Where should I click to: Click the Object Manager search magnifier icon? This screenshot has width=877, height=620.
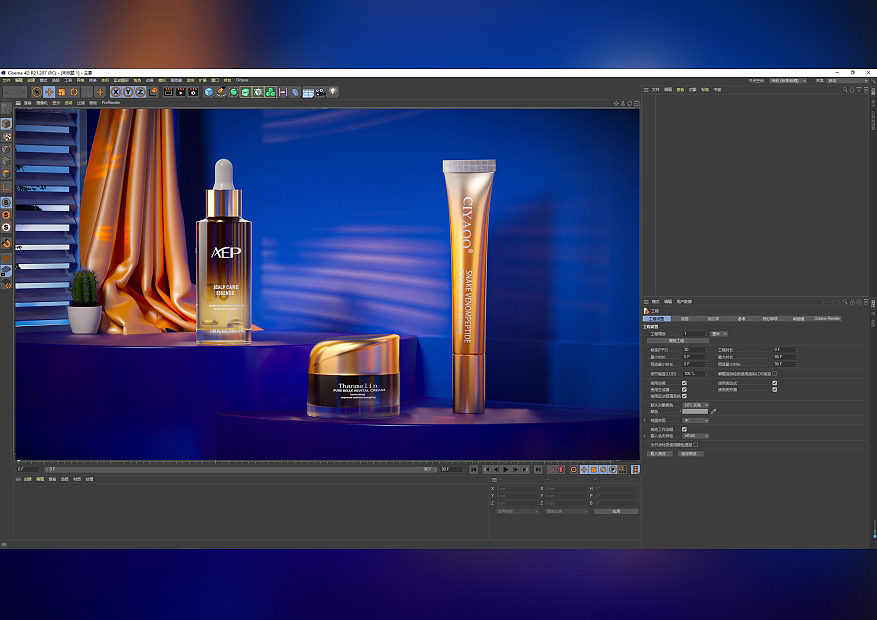click(x=845, y=89)
